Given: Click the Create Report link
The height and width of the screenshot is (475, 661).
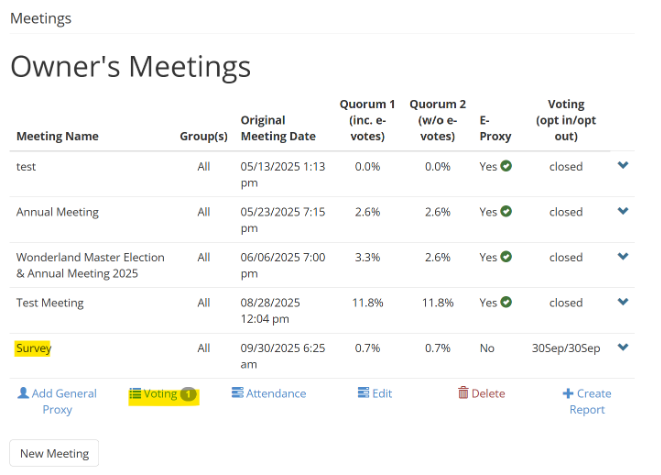Looking at the screenshot, I should (586, 401).
